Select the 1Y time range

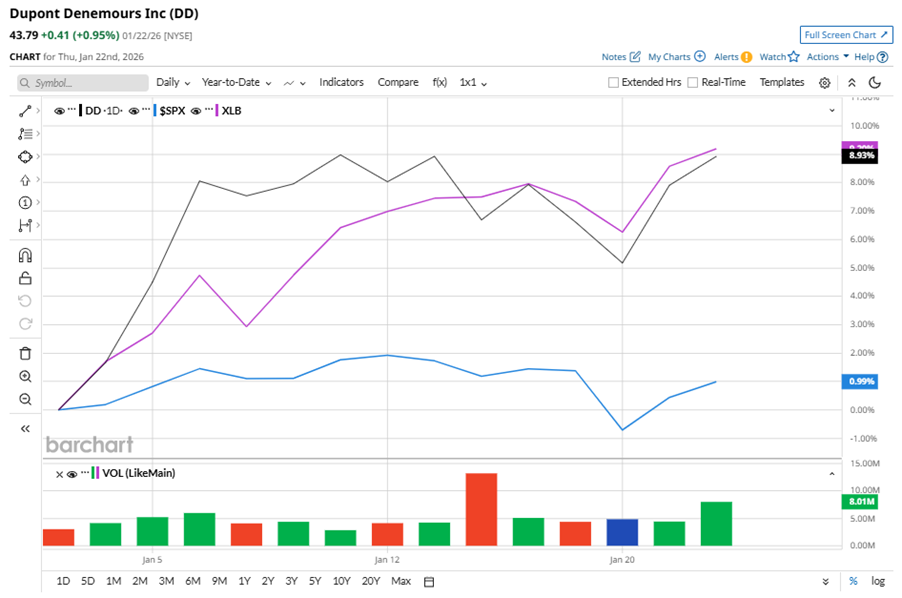(x=244, y=581)
